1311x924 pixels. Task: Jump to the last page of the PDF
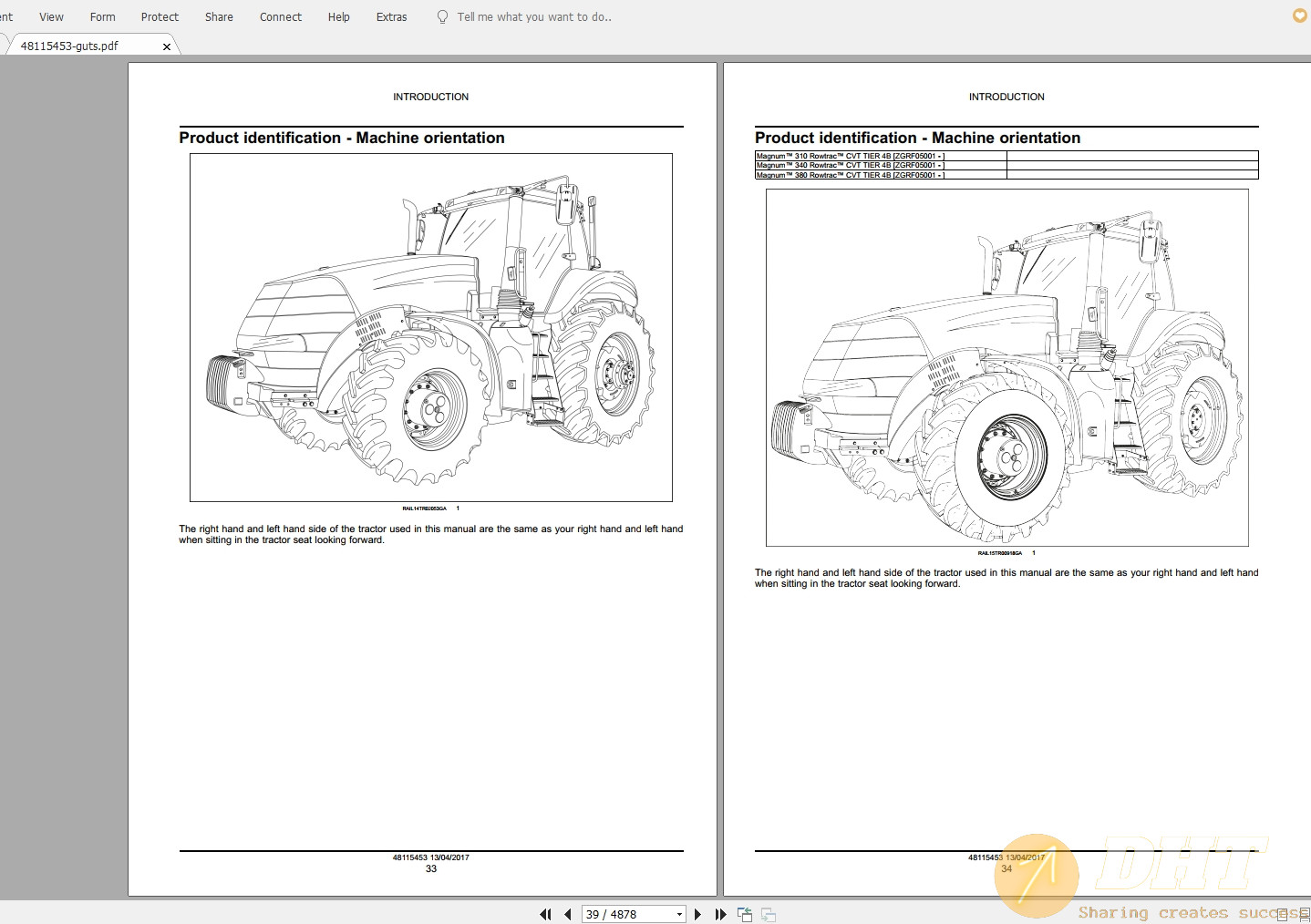[720, 914]
